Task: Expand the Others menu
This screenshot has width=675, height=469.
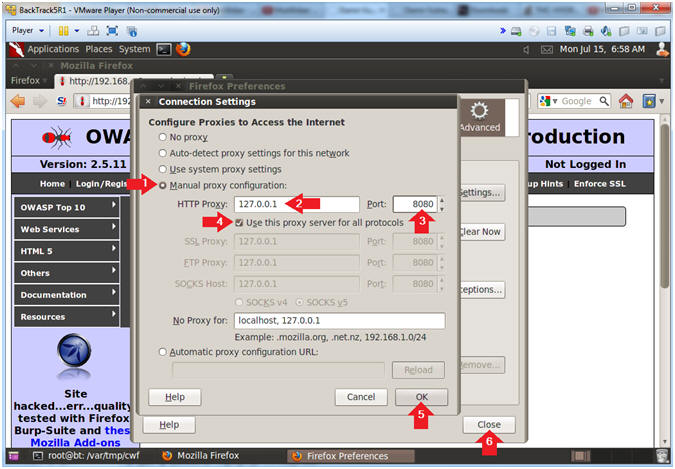Action: coord(67,273)
